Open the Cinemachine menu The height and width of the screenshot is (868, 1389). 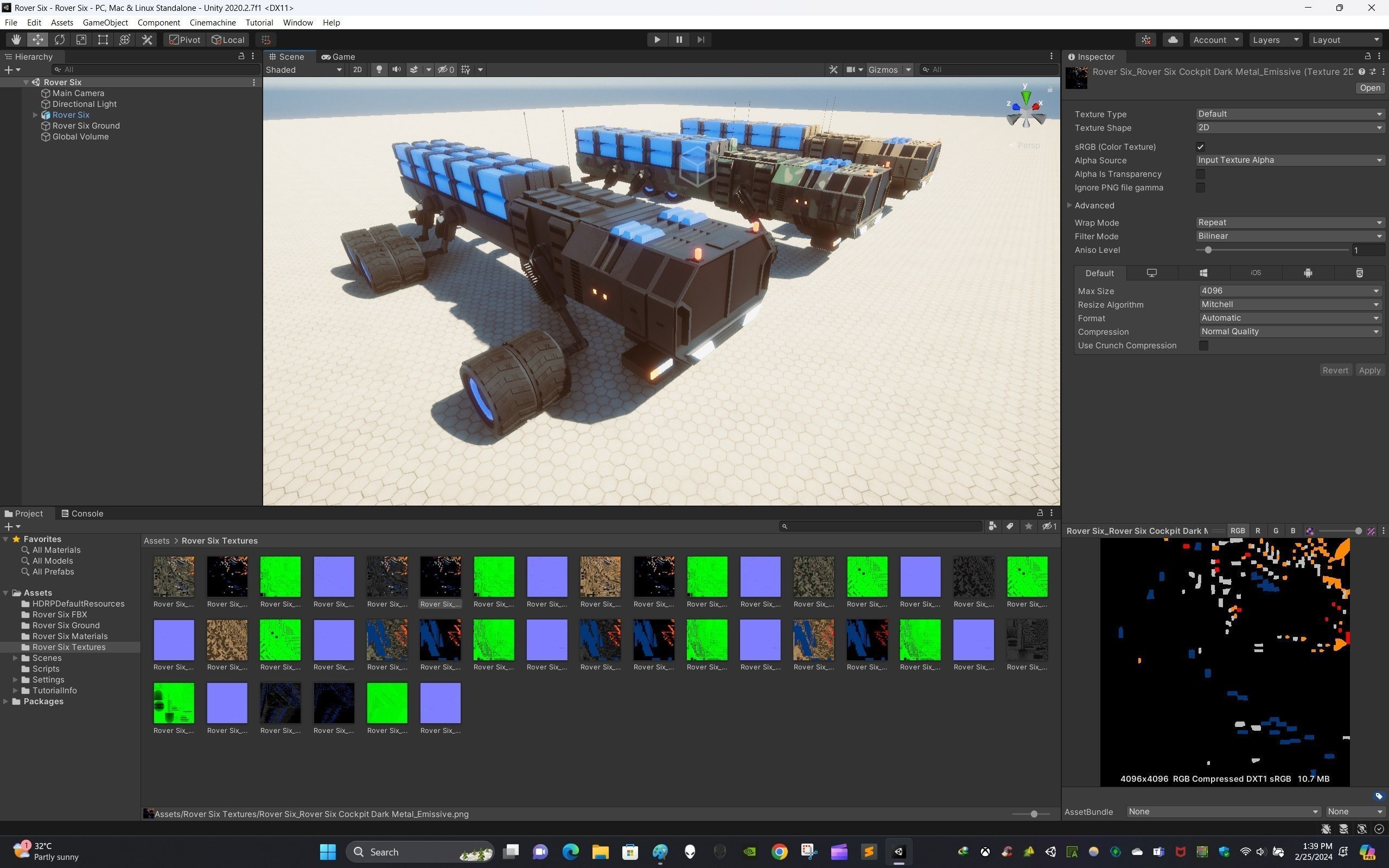(212, 22)
